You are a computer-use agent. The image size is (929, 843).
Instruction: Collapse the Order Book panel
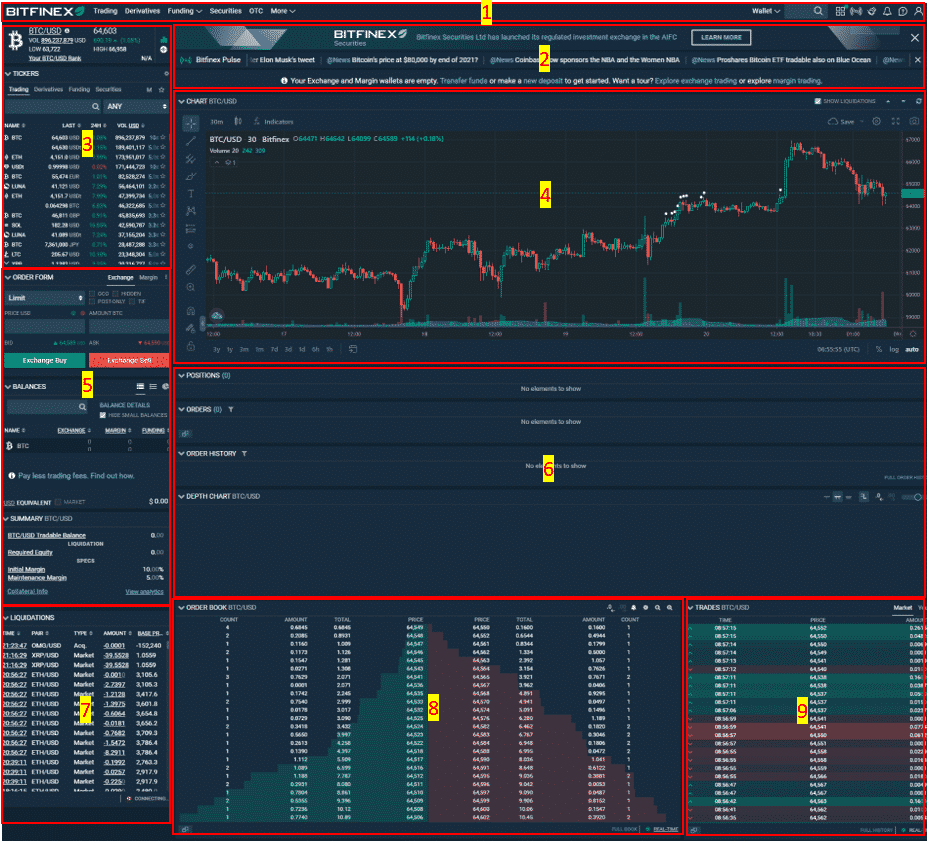click(x=180, y=607)
